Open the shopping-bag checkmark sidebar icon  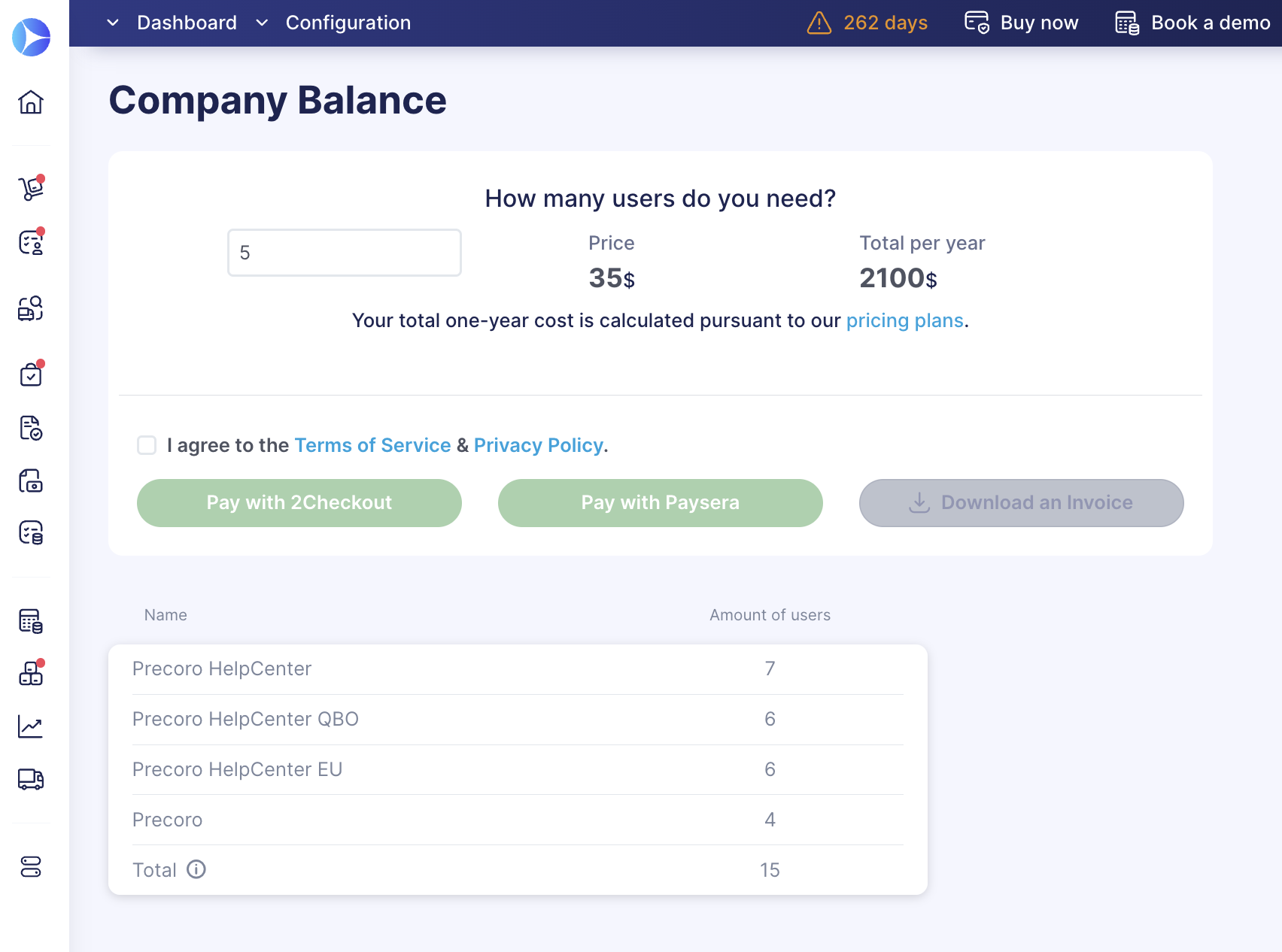click(31, 374)
